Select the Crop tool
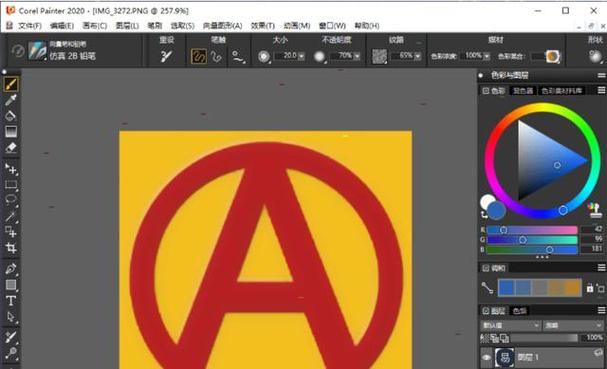Screen dimensions: 607x369 (11, 248)
